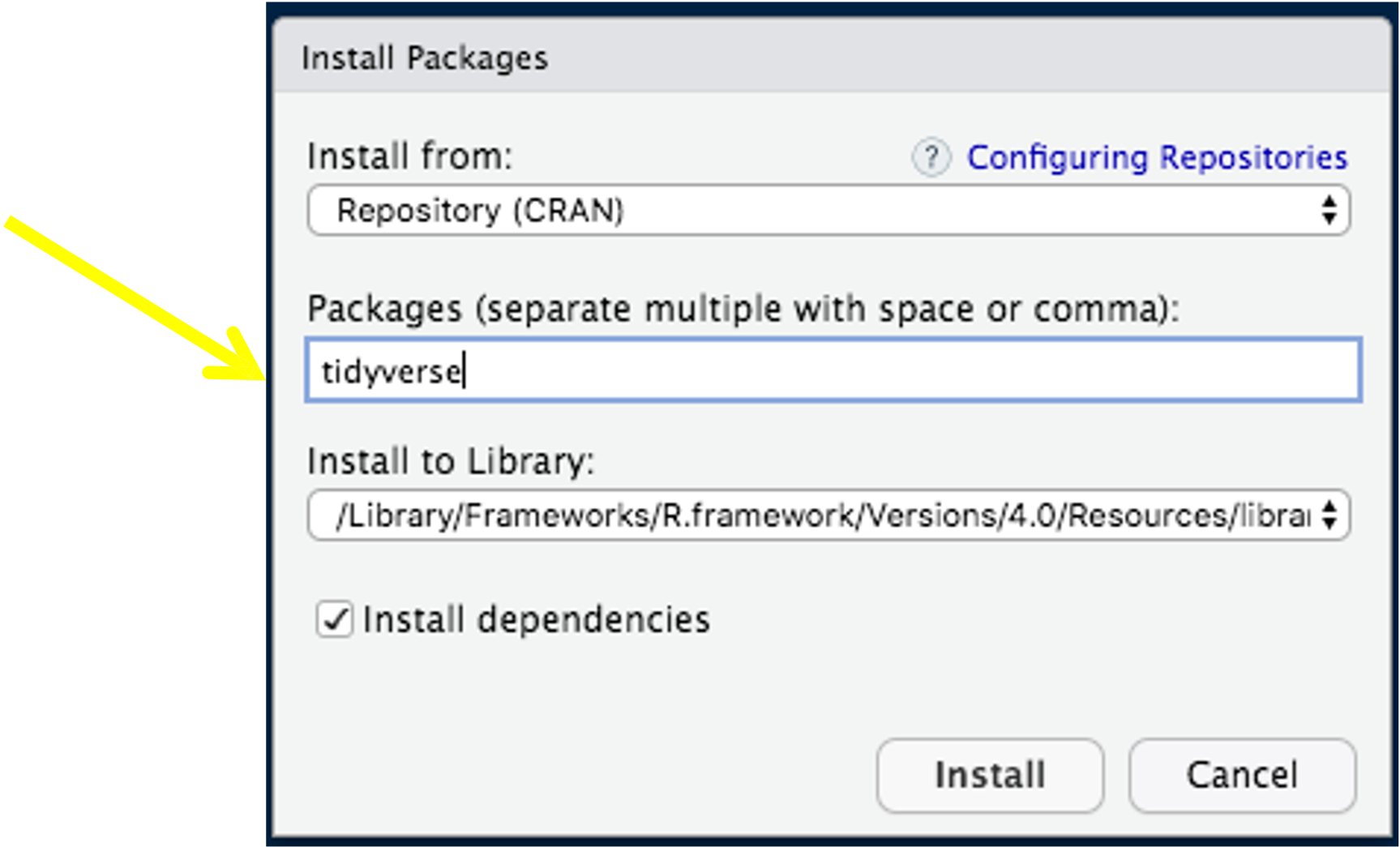The image size is (1400, 847).
Task: Click the 'Install from:' label
Action: 409,156
